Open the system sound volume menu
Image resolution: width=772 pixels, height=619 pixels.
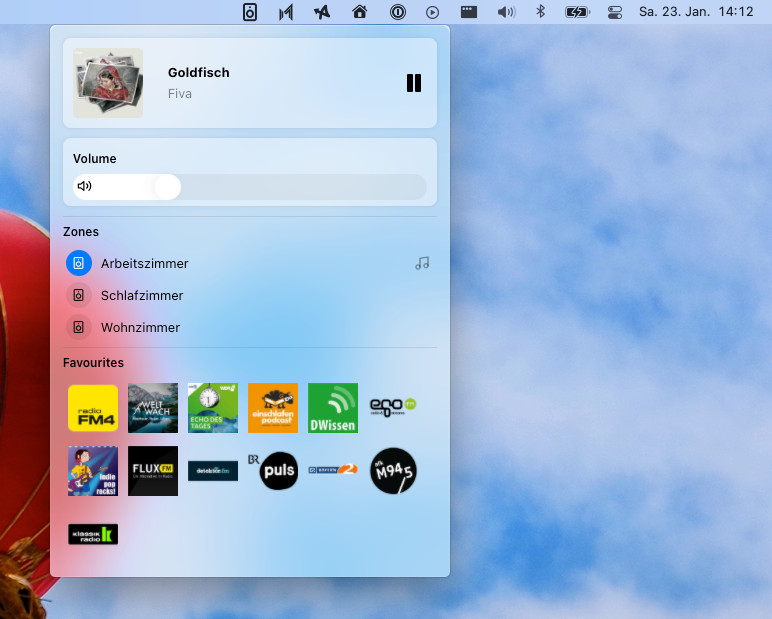coord(506,12)
